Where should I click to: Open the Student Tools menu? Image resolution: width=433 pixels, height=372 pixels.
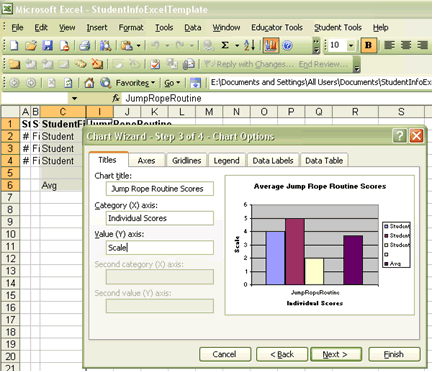[x=338, y=28]
